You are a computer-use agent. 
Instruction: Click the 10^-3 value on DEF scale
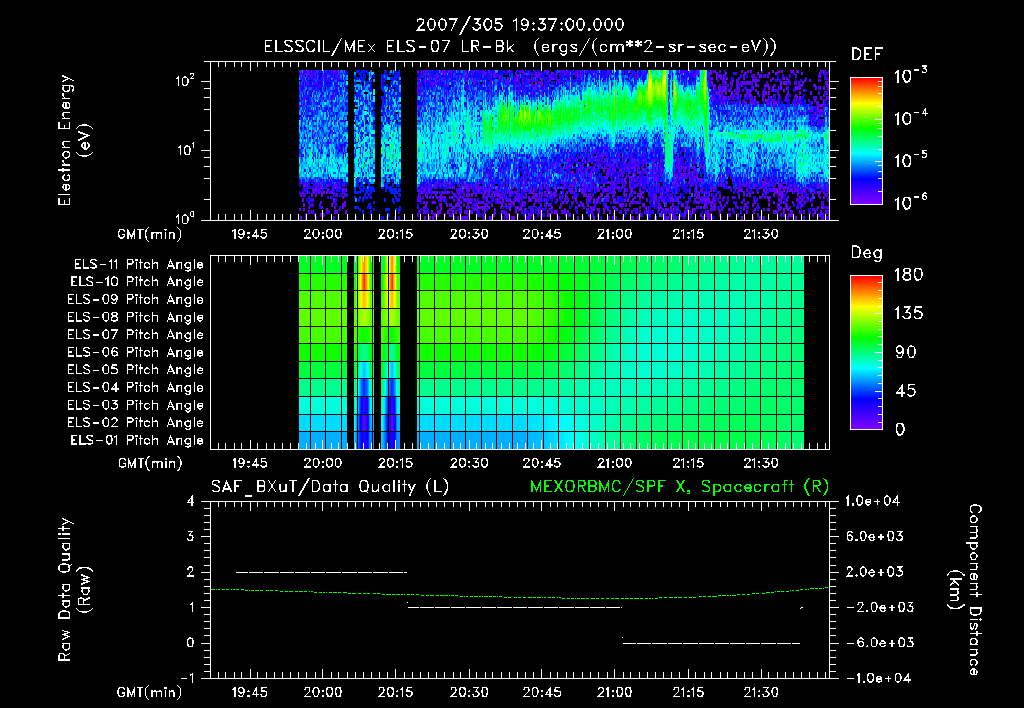(910, 76)
